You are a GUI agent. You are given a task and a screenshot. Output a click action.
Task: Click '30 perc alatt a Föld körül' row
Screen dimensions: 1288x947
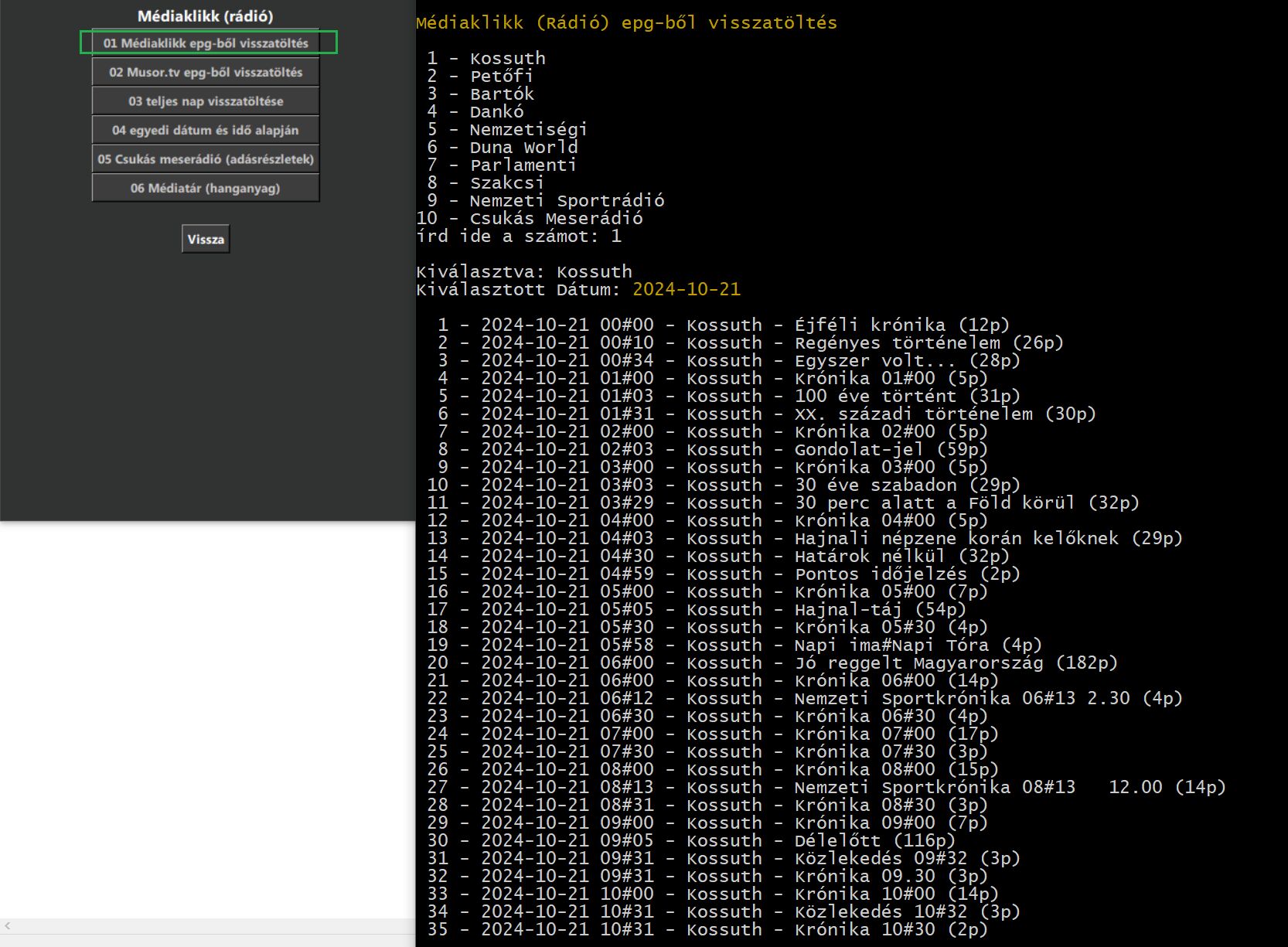click(783, 503)
